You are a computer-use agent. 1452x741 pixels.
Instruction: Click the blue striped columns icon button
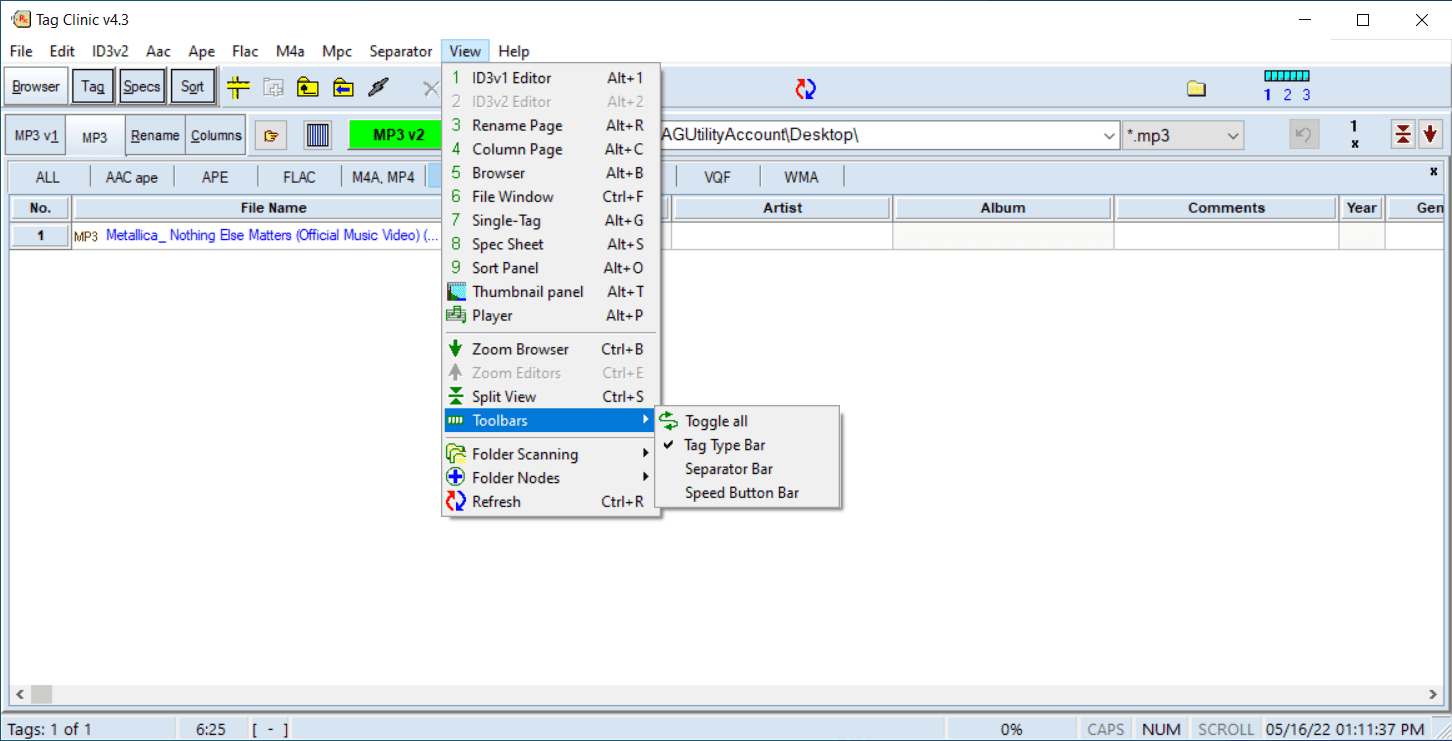[317, 136]
